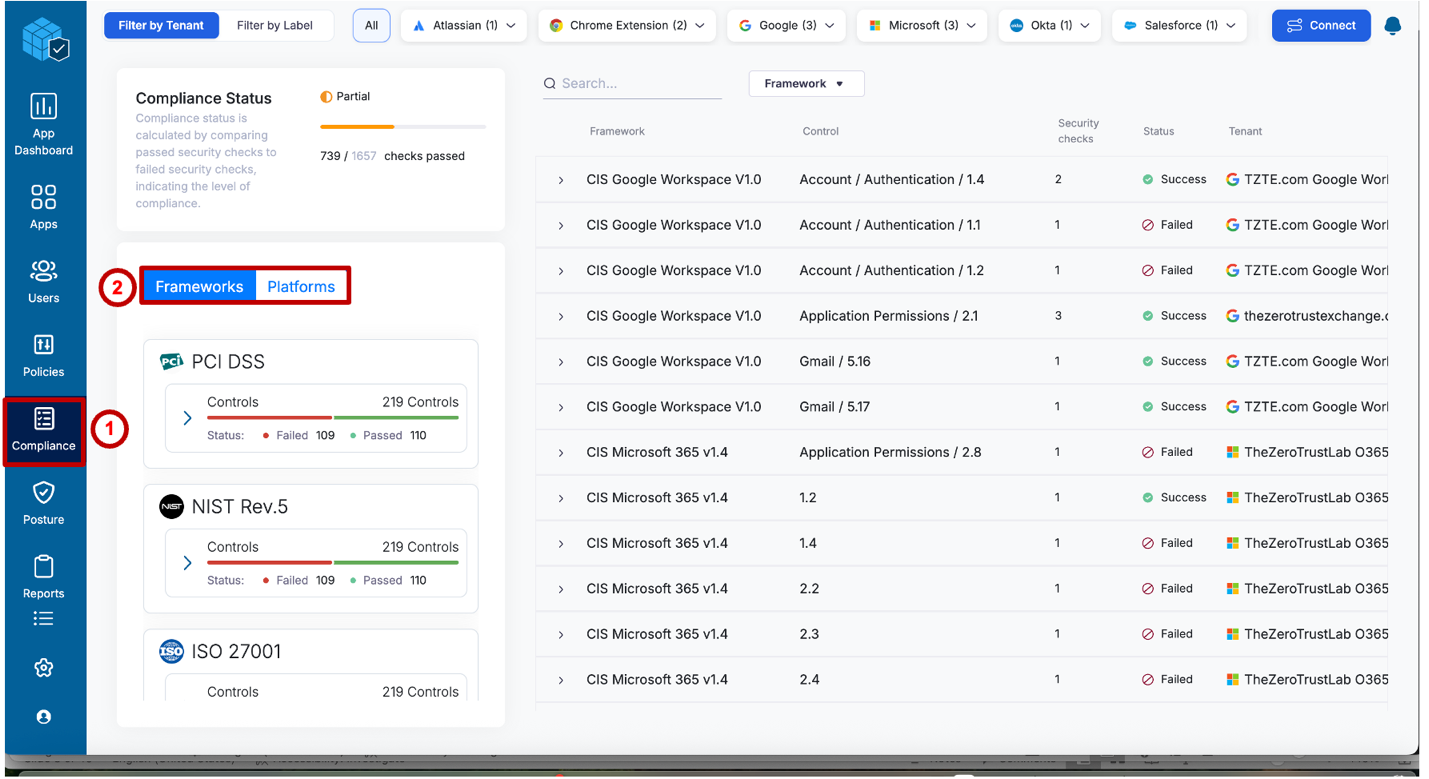
Task: Click the cube logo at top left
Action: pos(45,40)
